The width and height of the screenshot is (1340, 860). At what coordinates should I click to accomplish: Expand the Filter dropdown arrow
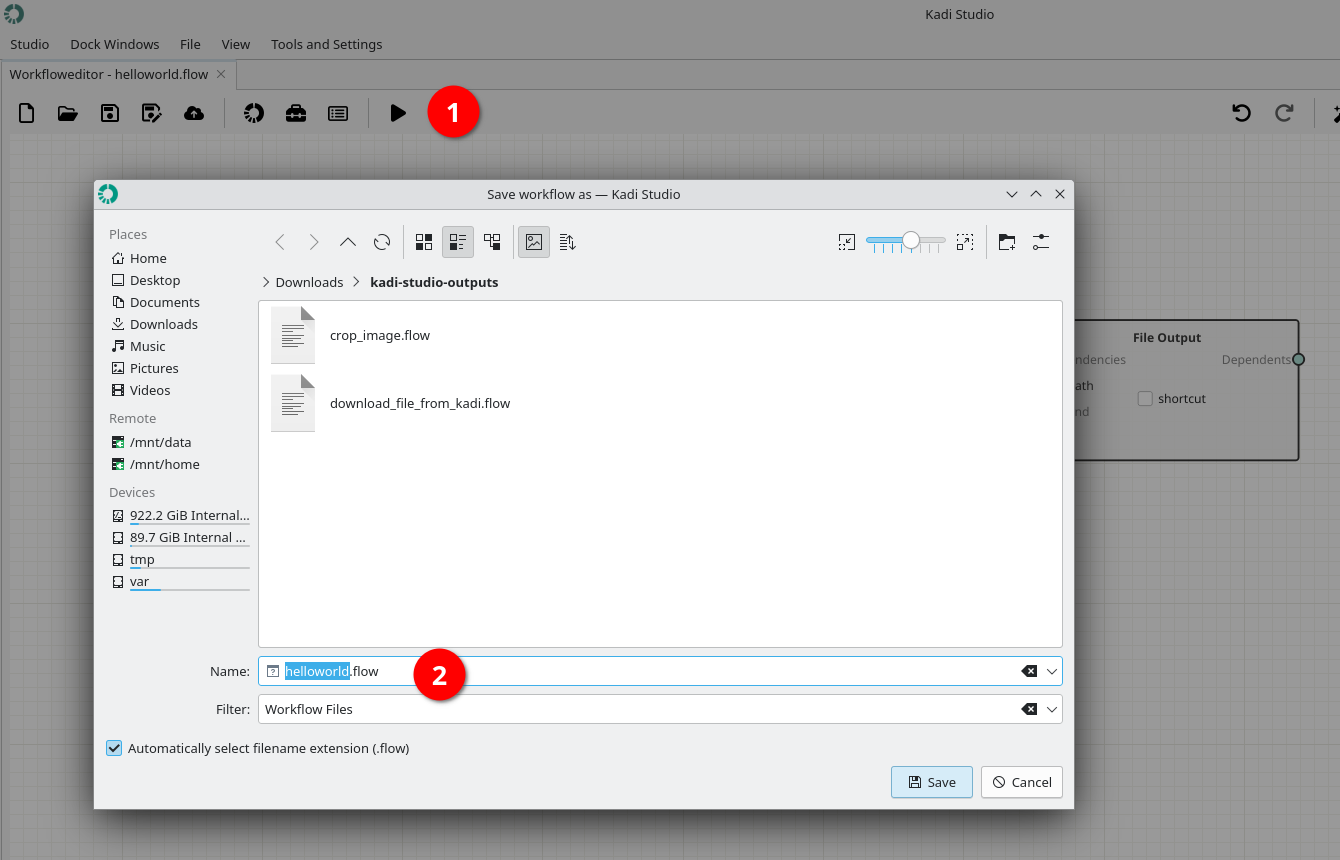(1052, 709)
